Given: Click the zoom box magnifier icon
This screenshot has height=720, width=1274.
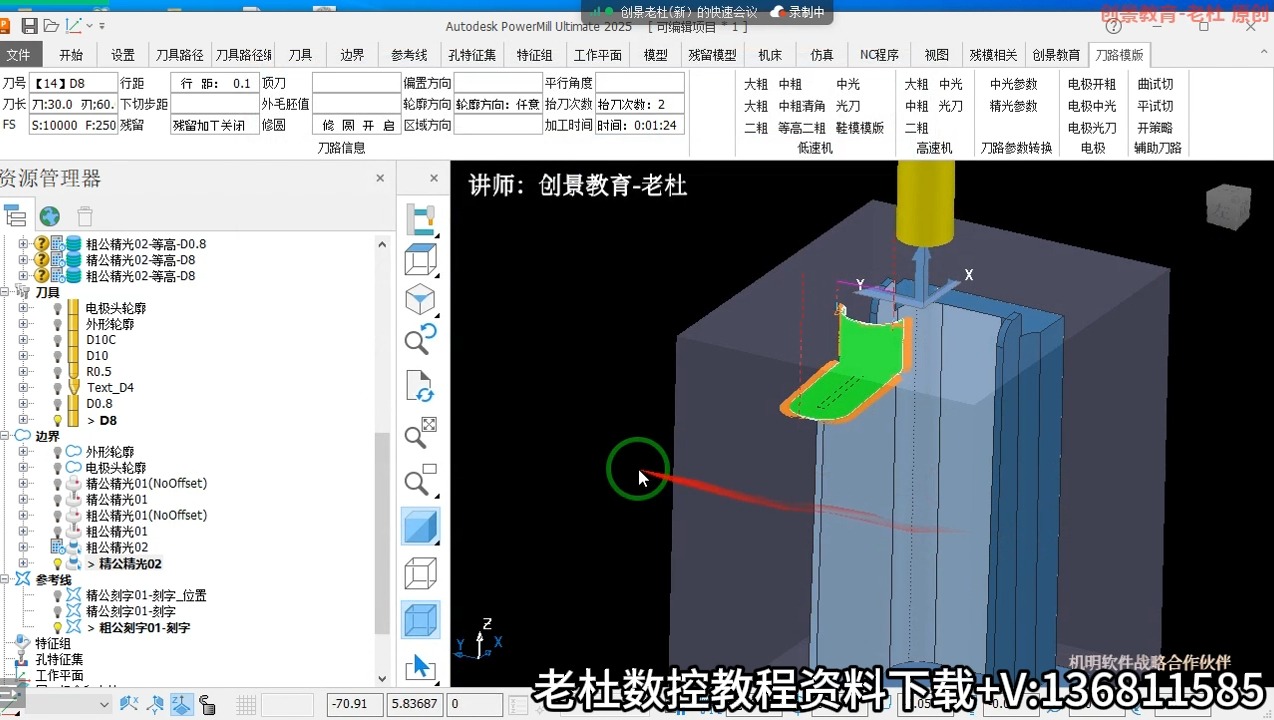Looking at the screenshot, I should click(x=421, y=480).
